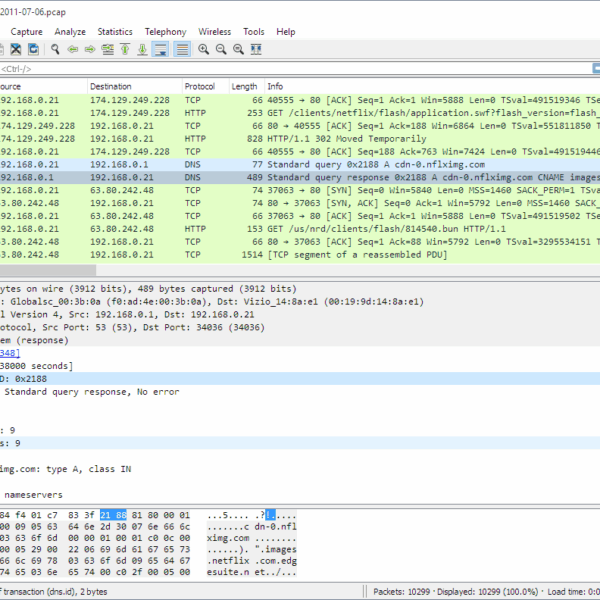Select the 302 Moved Temporarily packet
Screen dimensions: 600x600
(x=300, y=139)
